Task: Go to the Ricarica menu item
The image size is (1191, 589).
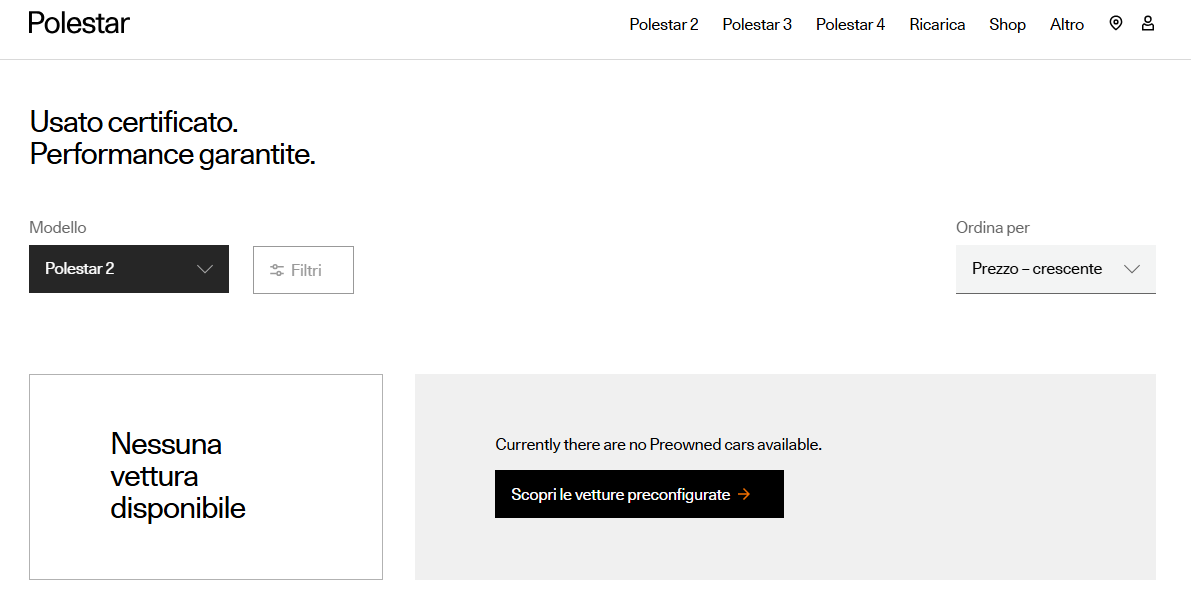Action: point(937,24)
